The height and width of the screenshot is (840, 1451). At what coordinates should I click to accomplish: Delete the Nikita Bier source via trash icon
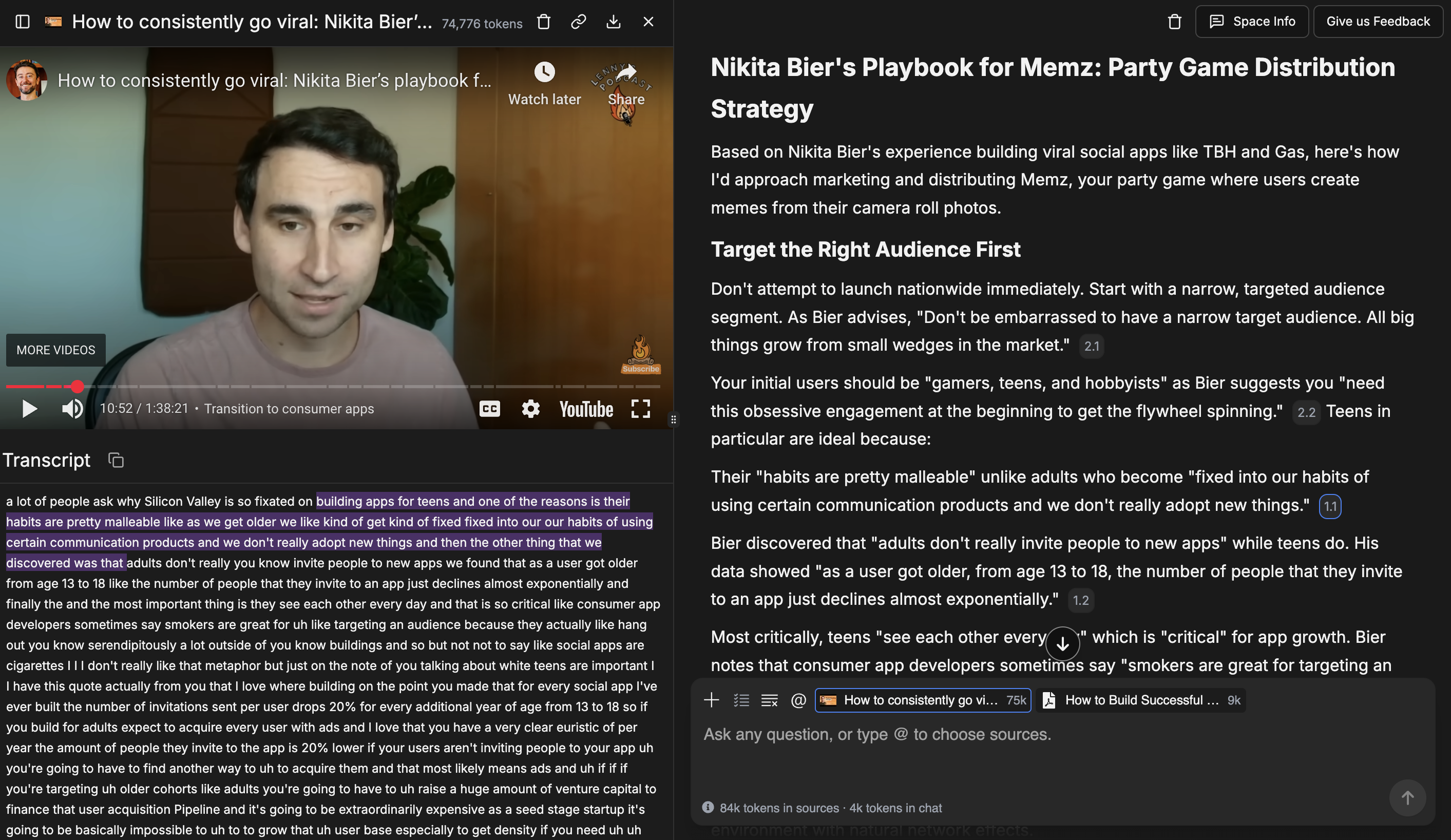pos(544,22)
